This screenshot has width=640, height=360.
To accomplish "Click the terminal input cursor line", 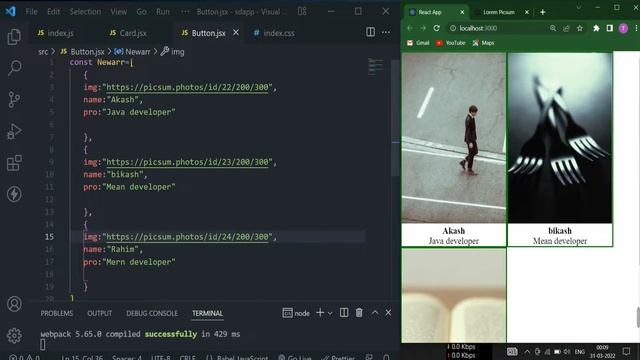I will tap(43, 345).
